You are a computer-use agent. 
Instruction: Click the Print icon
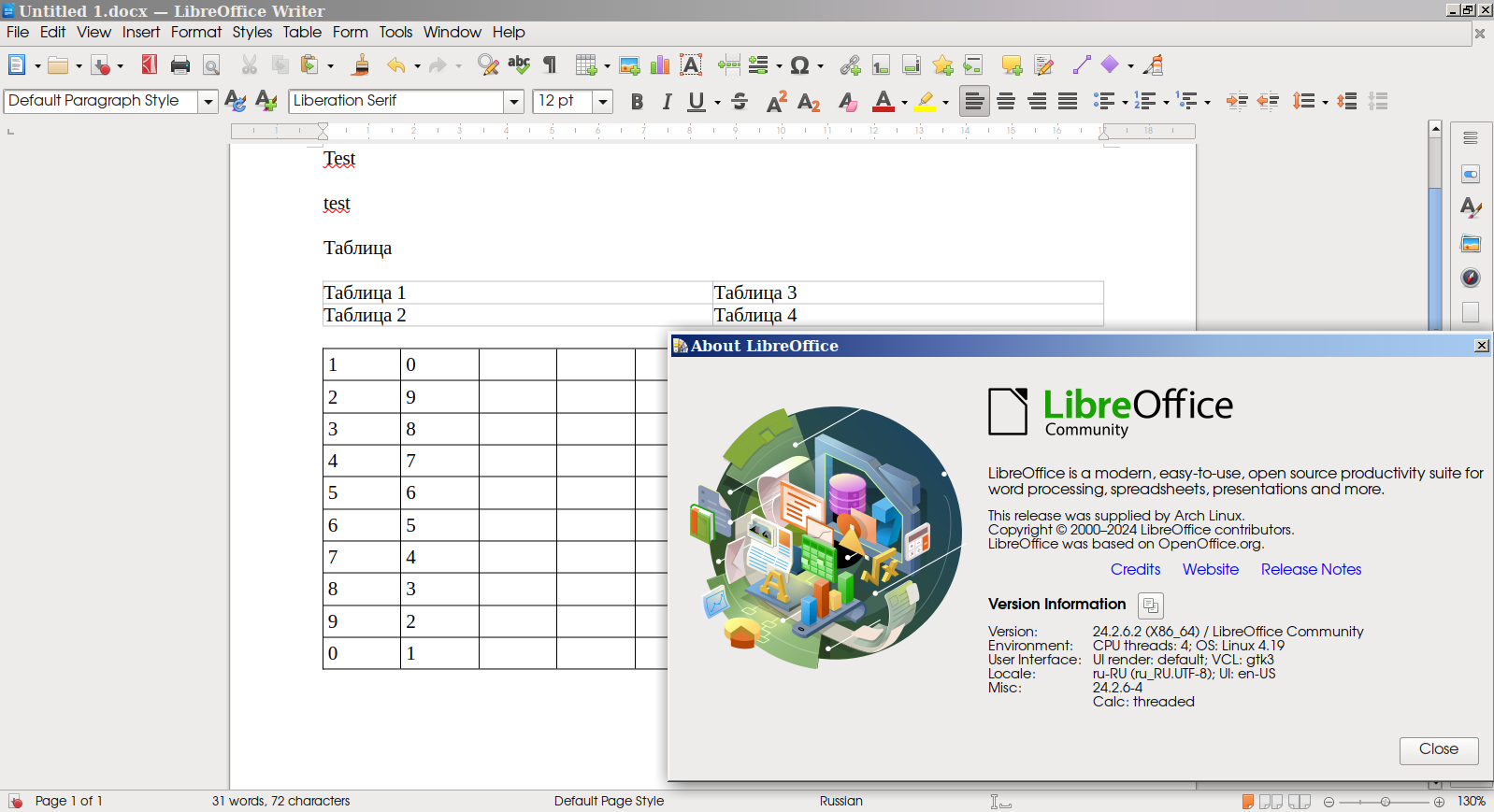[x=180, y=65]
